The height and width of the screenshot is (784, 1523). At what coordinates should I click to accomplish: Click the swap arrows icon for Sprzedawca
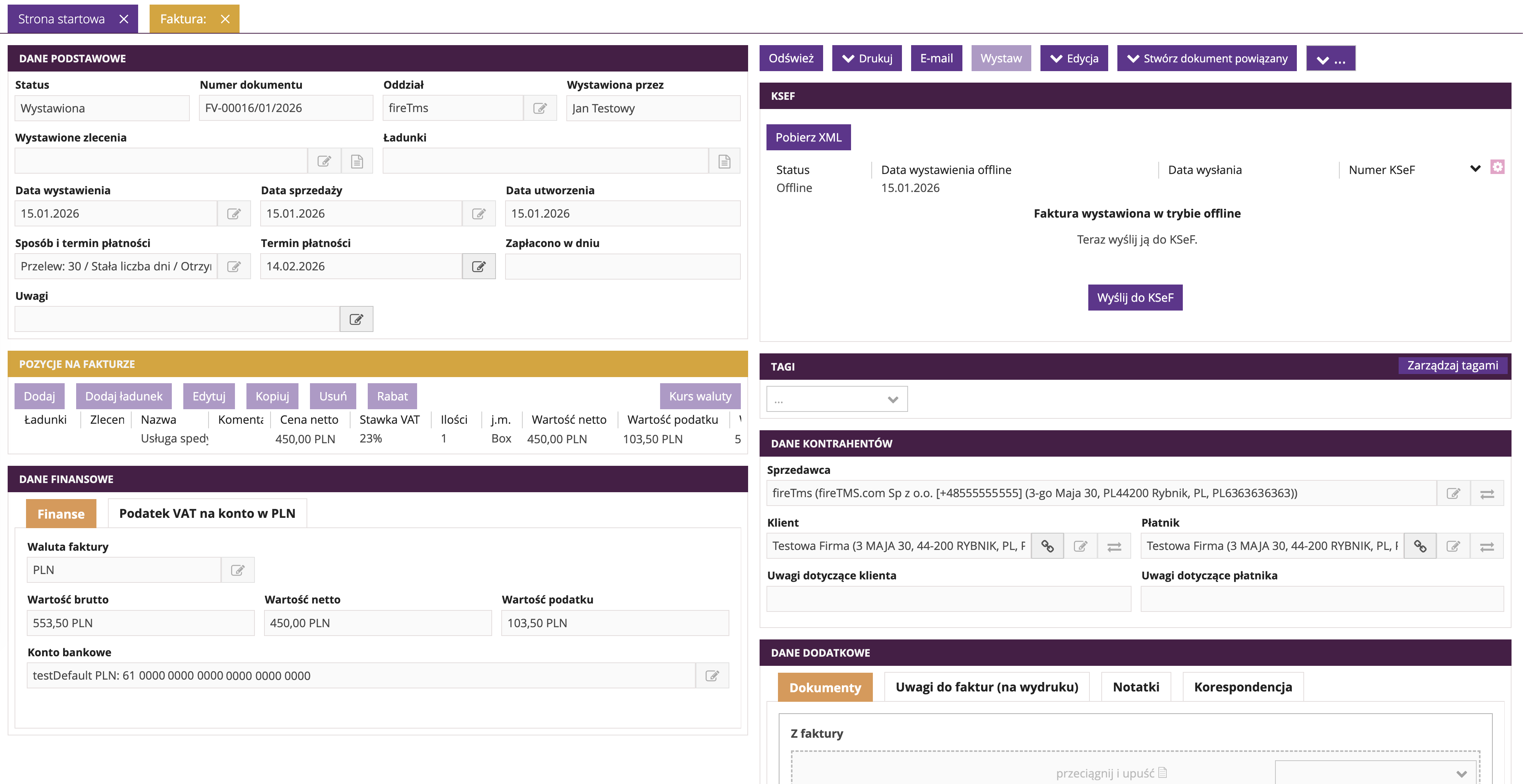tap(1487, 493)
